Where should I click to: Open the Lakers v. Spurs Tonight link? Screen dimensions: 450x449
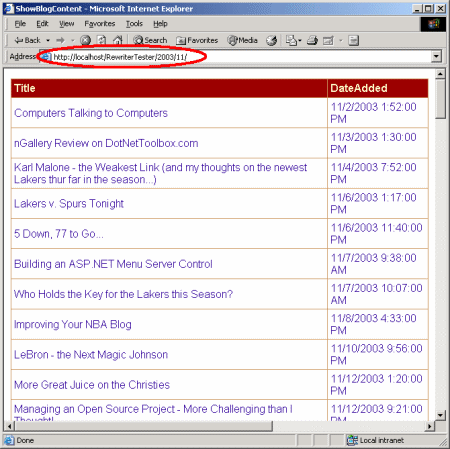(69, 204)
